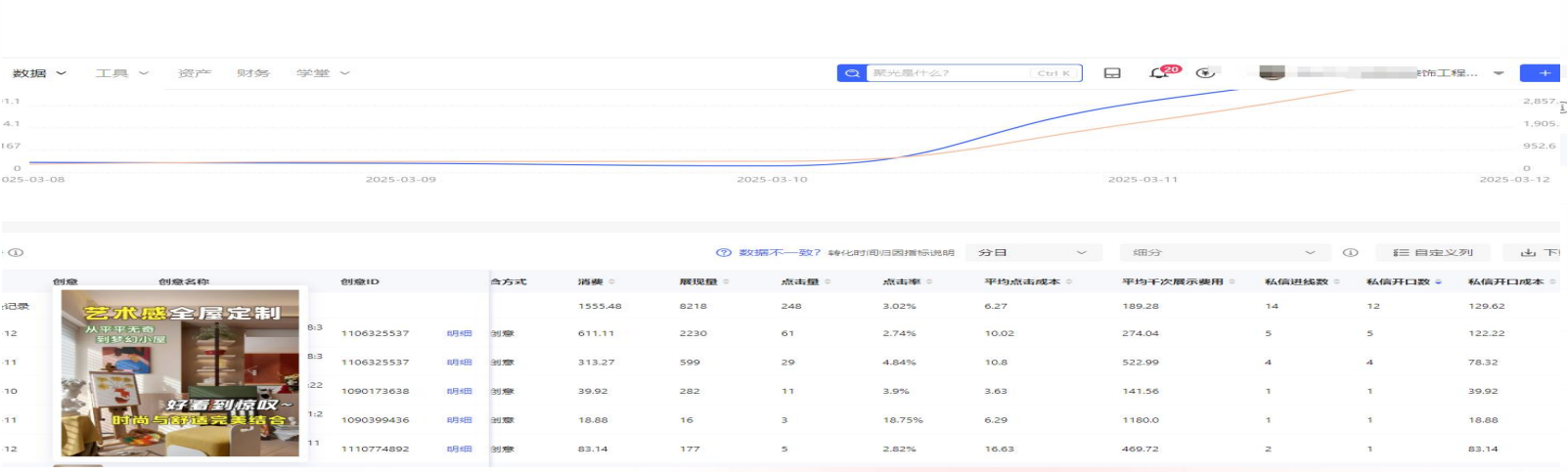The height and width of the screenshot is (472, 1568).
Task: Click the help question-mark icon by 数据不一致
Action: [x=724, y=252]
